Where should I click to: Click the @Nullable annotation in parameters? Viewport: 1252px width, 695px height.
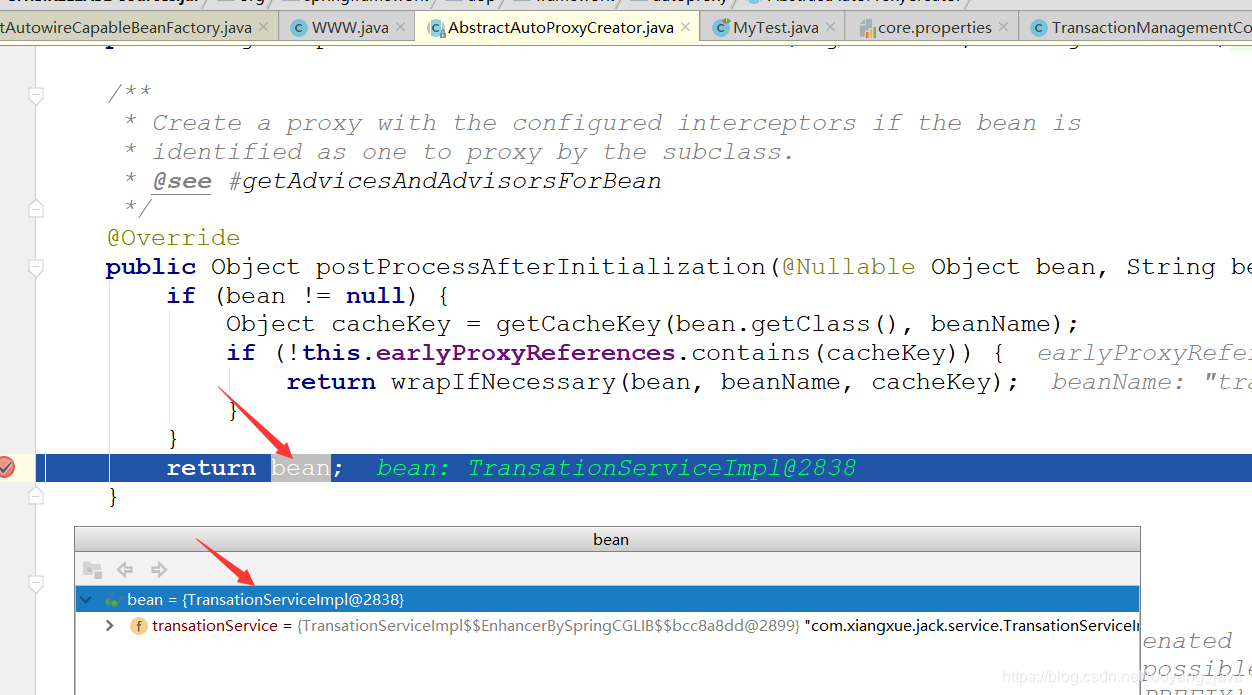click(x=848, y=267)
